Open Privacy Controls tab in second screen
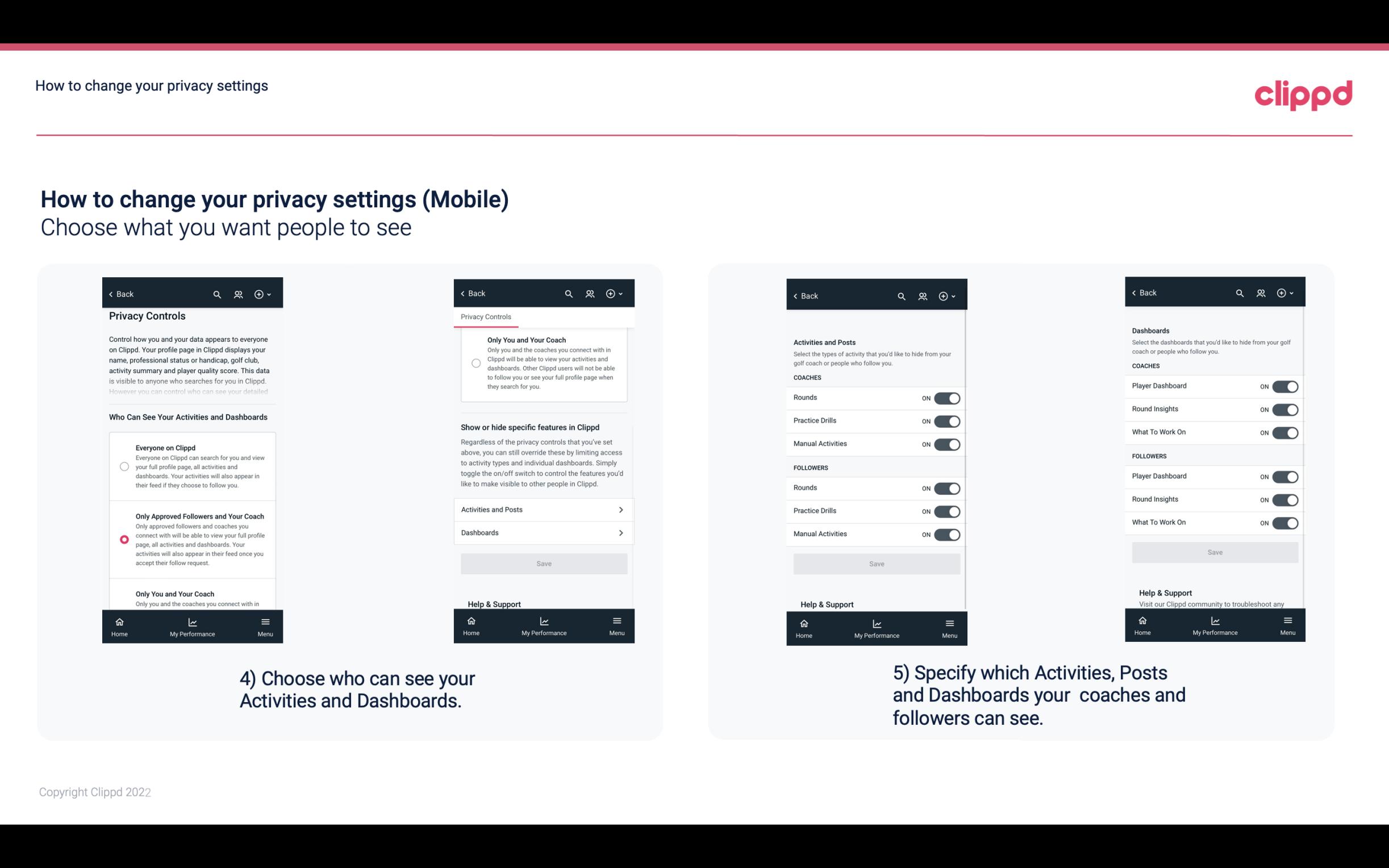The width and height of the screenshot is (1389, 868). (x=485, y=316)
